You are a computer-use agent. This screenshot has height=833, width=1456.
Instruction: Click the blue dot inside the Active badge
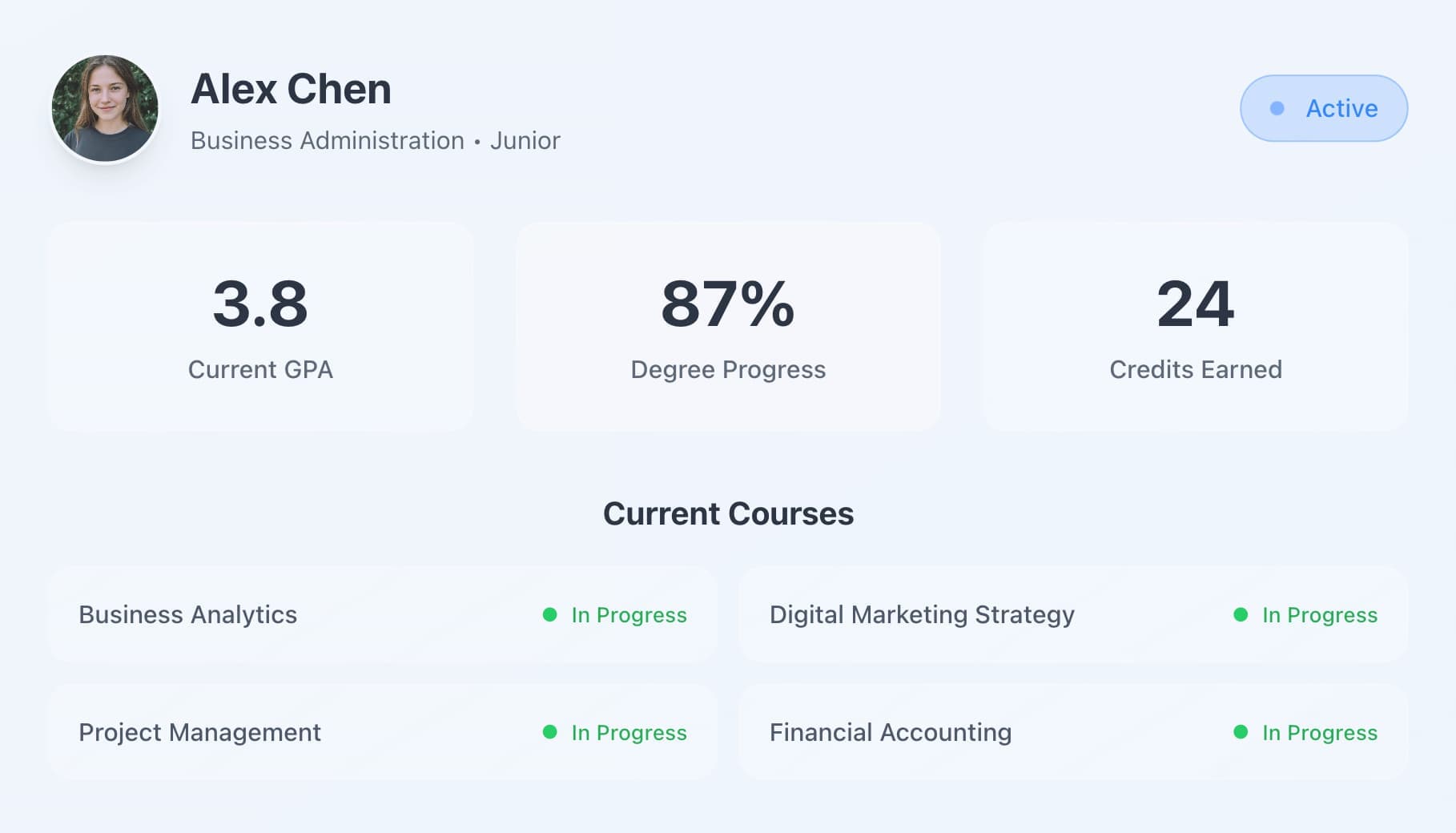click(x=1278, y=107)
